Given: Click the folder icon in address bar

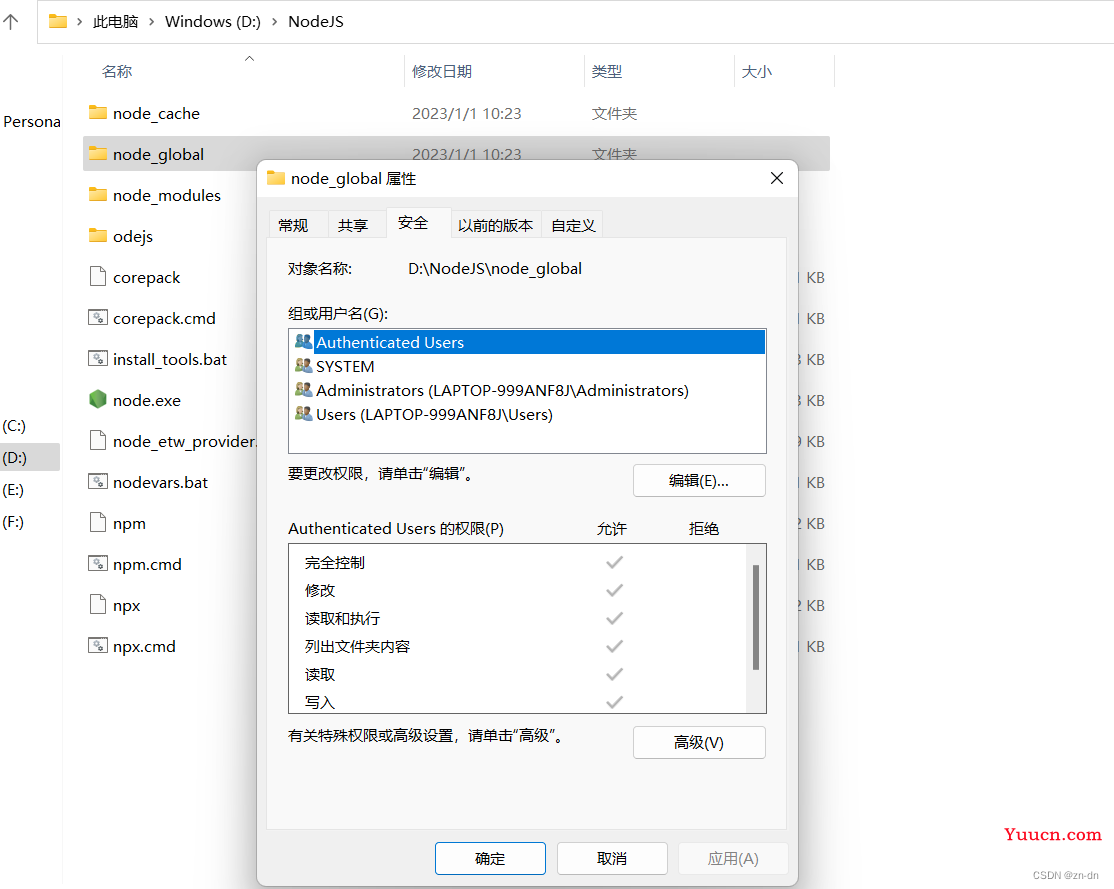Looking at the screenshot, I should (58, 21).
